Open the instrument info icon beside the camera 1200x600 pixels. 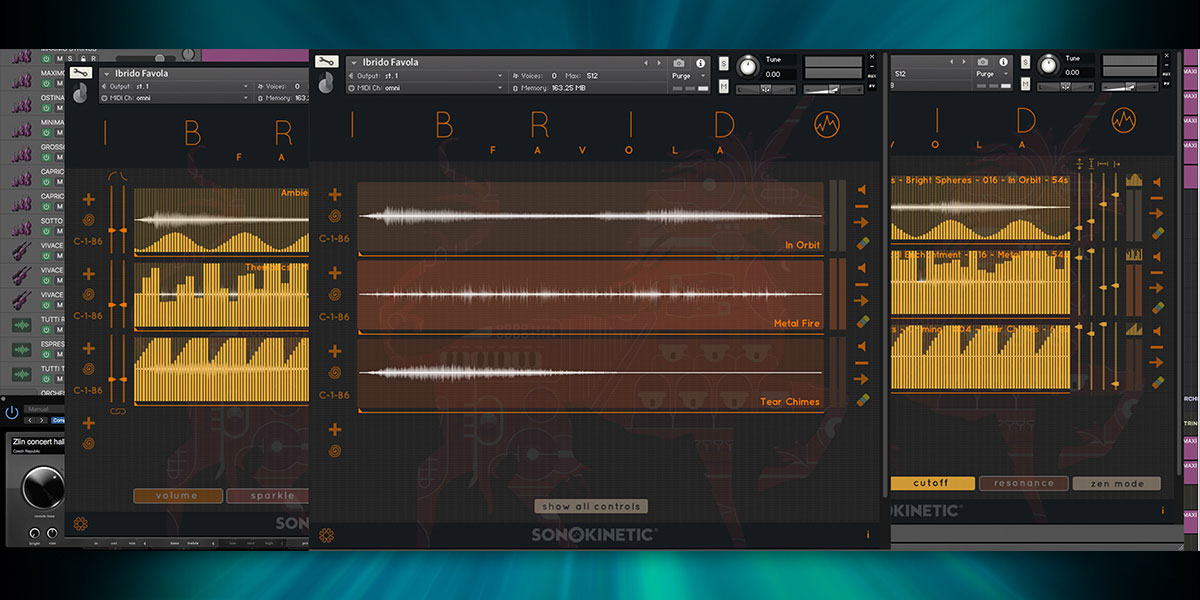tap(700, 63)
